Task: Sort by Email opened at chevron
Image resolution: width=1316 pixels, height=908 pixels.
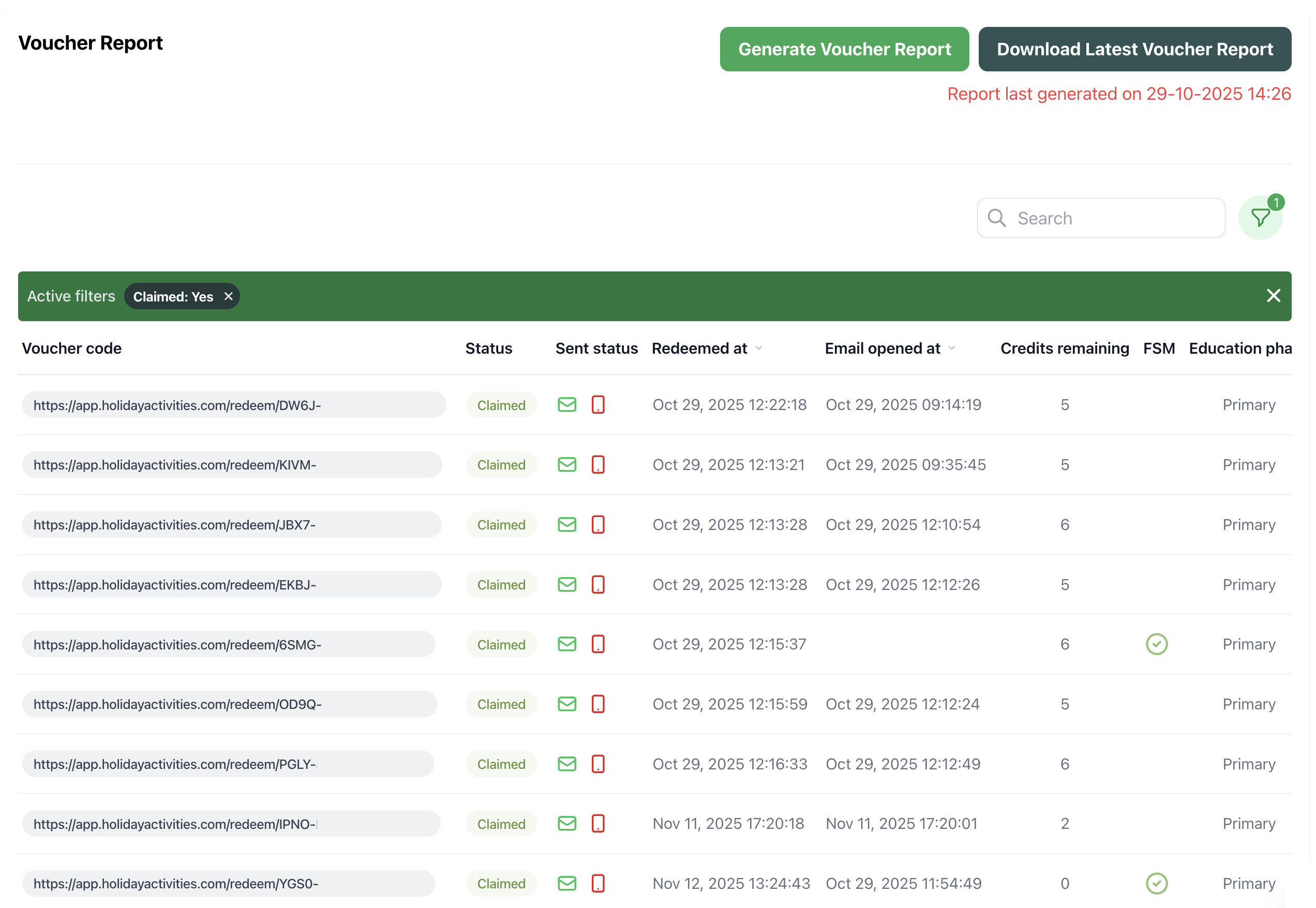Action: pos(951,348)
